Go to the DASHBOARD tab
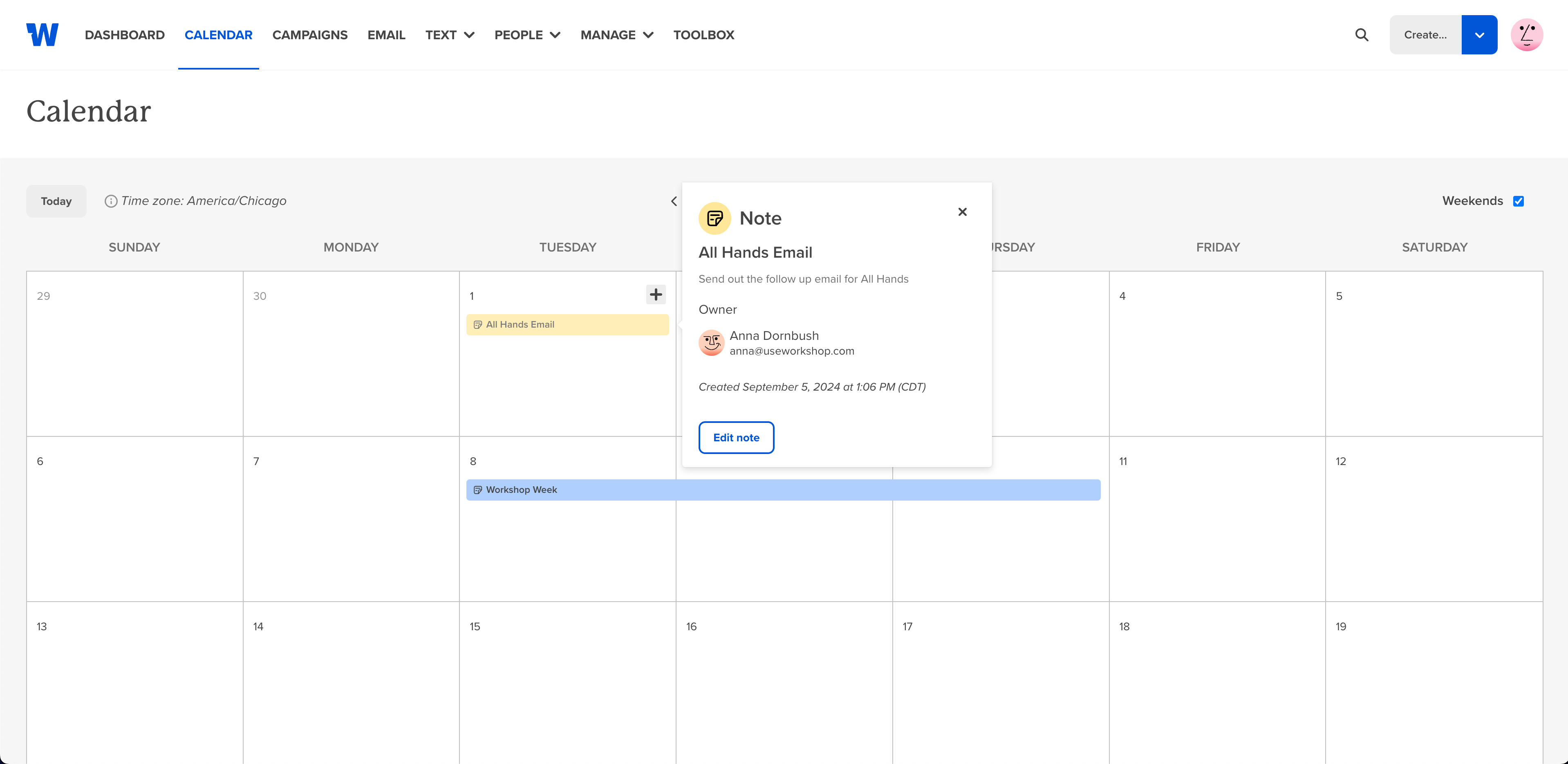 click(x=125, y=35)
